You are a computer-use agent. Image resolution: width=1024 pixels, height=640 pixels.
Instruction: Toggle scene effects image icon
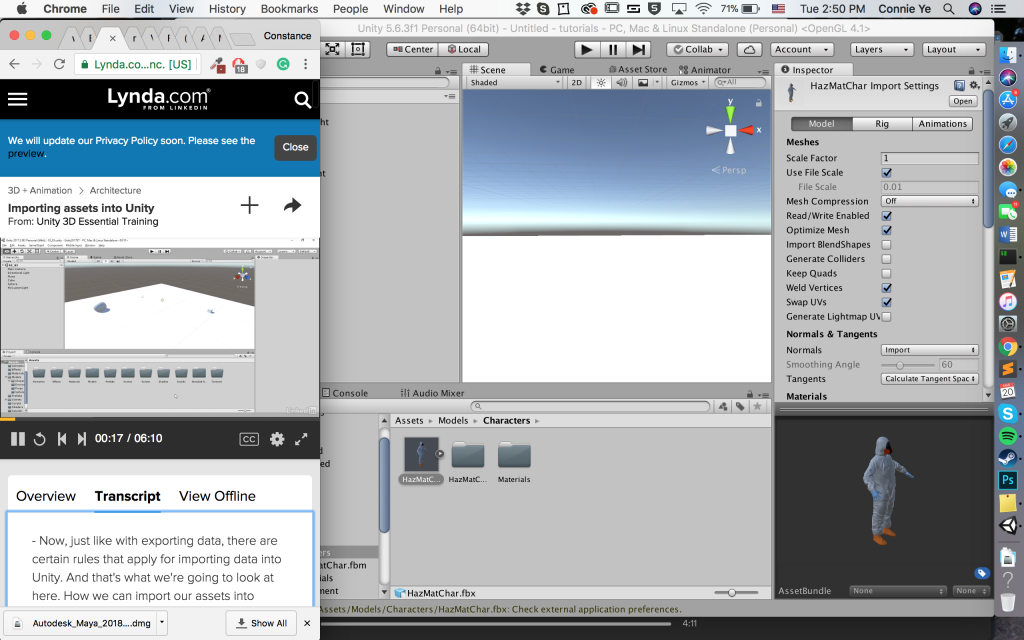coord(643,82)
